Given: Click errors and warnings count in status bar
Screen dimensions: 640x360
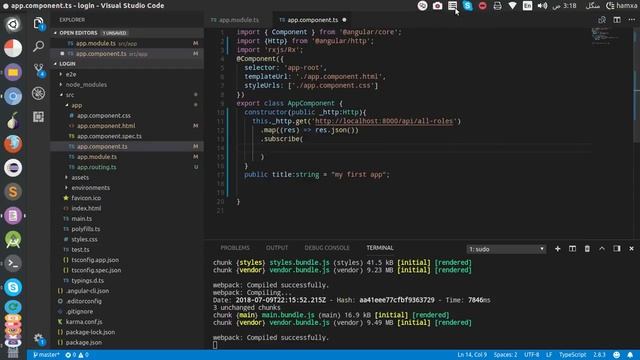Looking at the screenshot, I should tap(77, 355).
